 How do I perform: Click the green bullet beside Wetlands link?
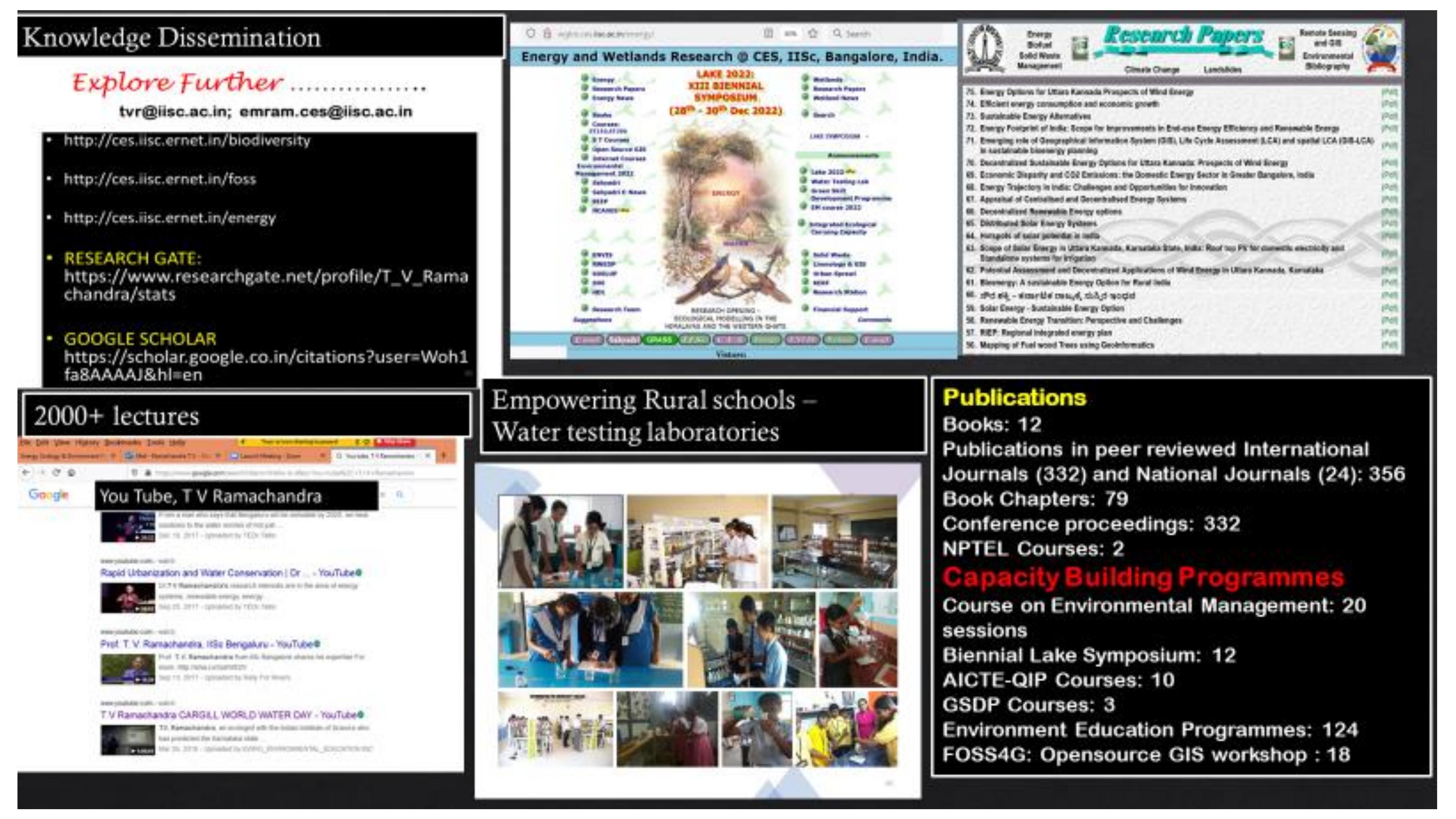click(x=805, y=79)
